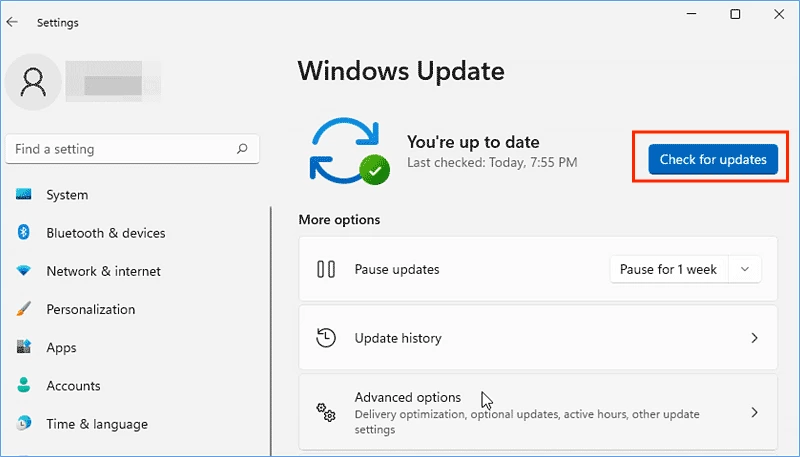Click the Apps icon in sidebar

(23, 347)
